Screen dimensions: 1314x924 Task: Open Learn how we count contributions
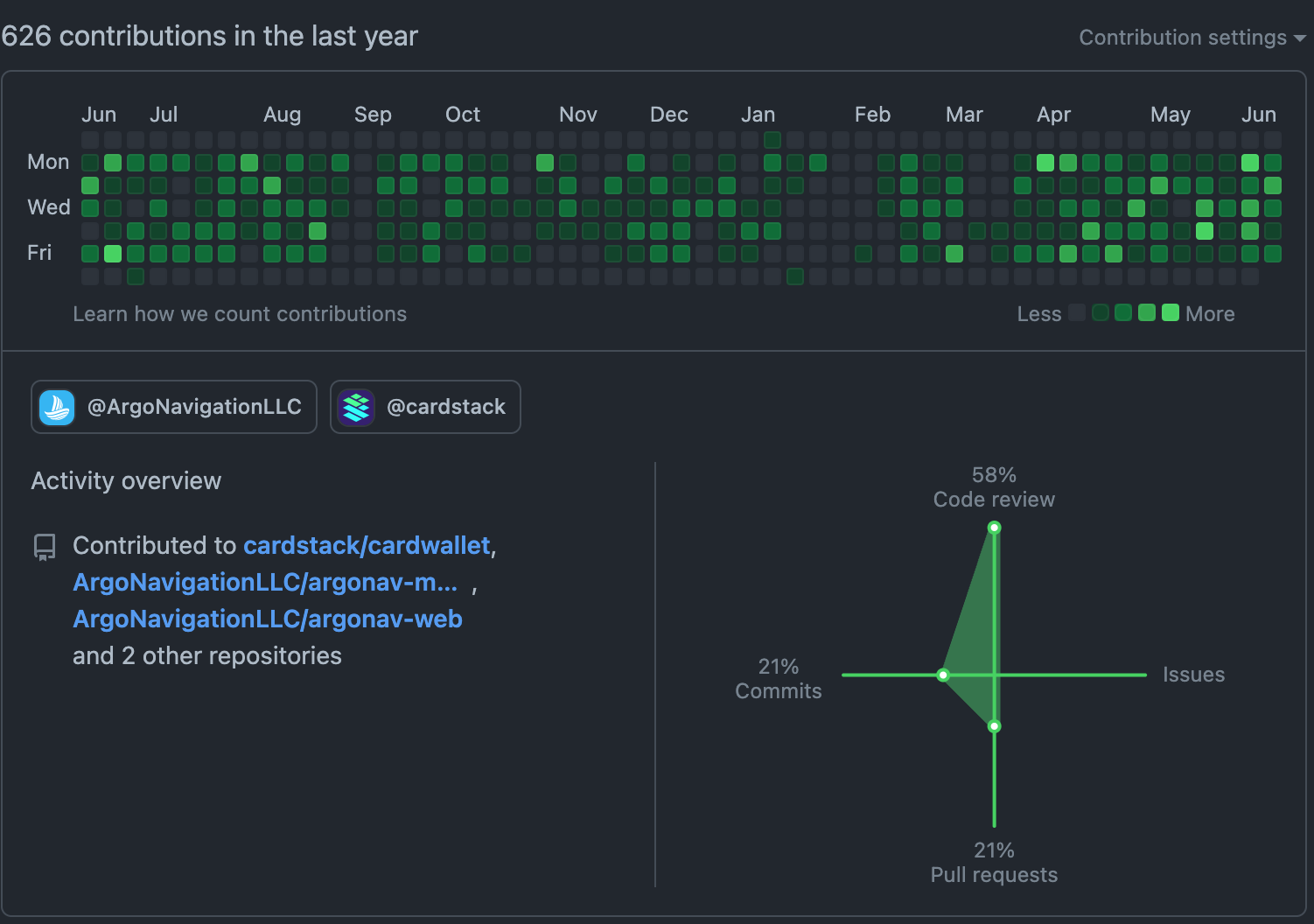pyautogui.click(x=240, y=314)
